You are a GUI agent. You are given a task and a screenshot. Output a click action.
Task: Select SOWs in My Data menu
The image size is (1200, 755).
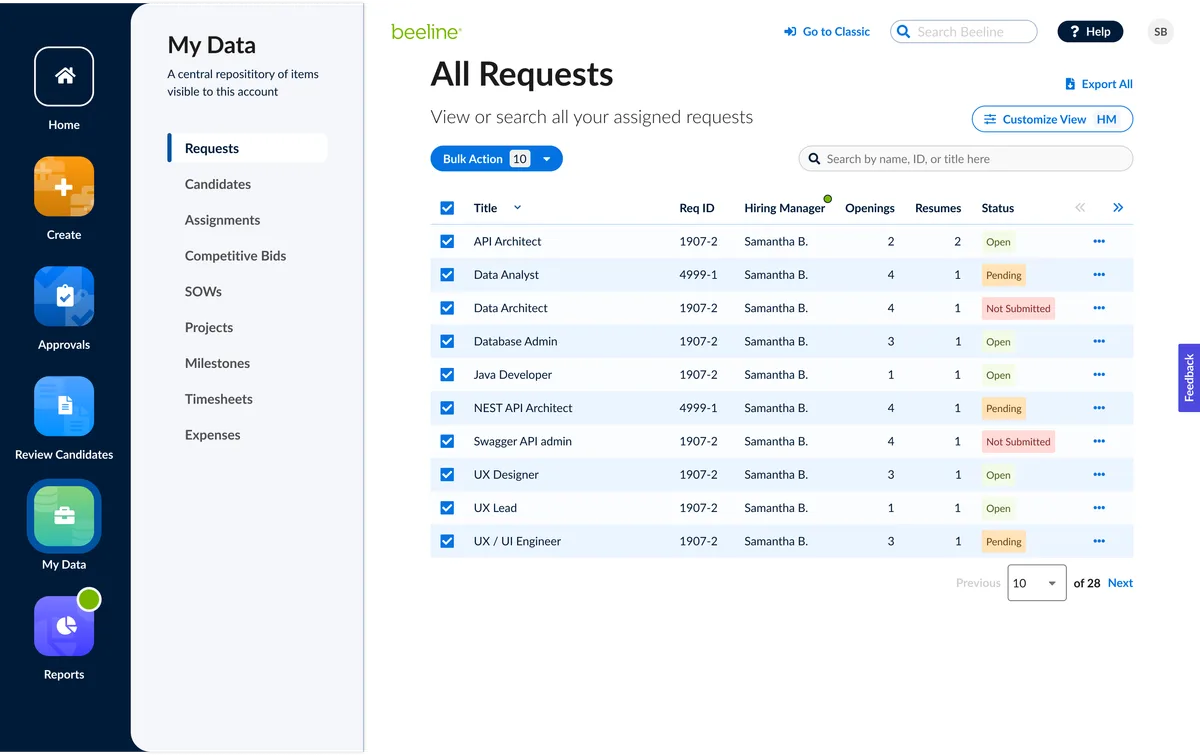[203, 292]
